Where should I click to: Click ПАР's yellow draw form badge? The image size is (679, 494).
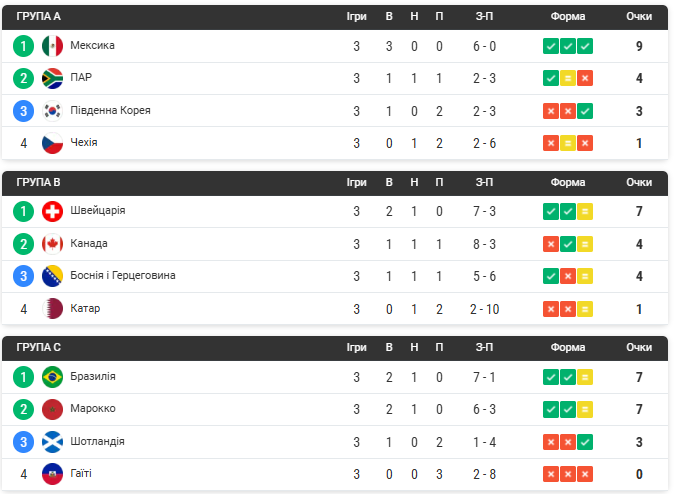tap(568, 78)
